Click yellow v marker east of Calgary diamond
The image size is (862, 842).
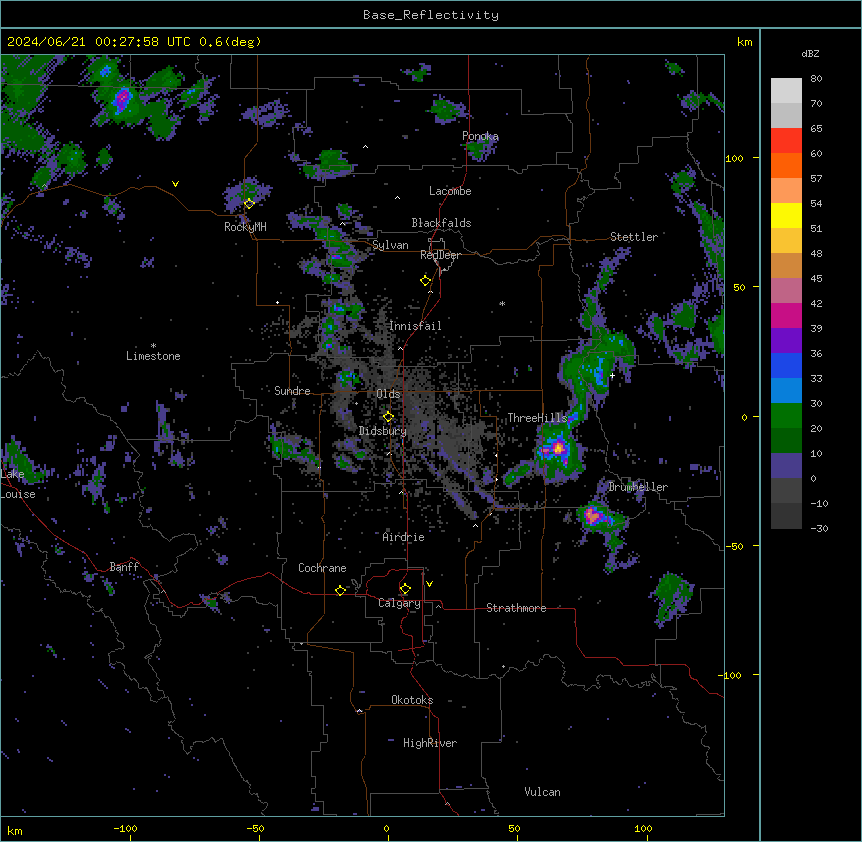click(429, 584)
